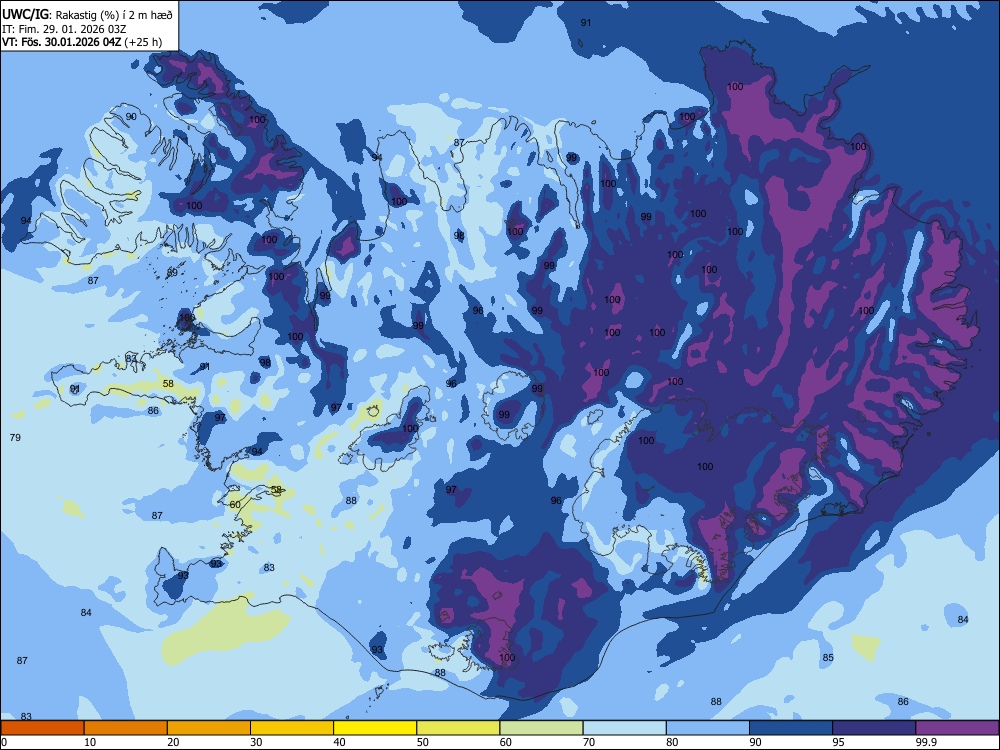Viewport: 1000px width, 750px height.
Task: Click the pale yellow 50–60 legend swatch
Action: [x=459, y=728]
